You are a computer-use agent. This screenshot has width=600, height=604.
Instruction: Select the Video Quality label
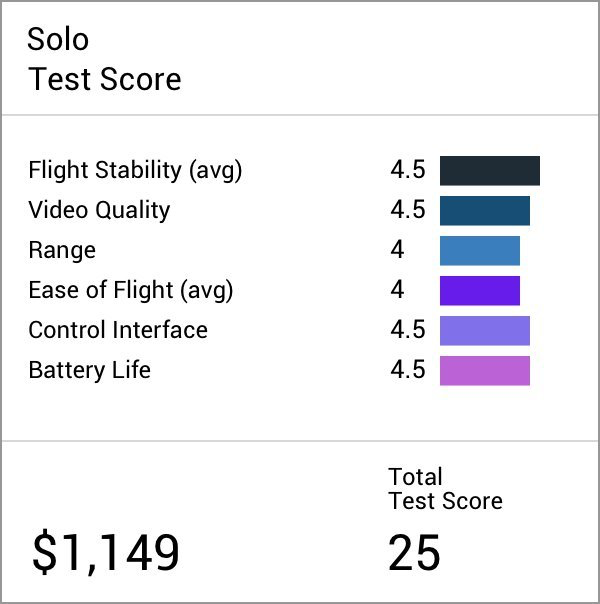(99, 211)
